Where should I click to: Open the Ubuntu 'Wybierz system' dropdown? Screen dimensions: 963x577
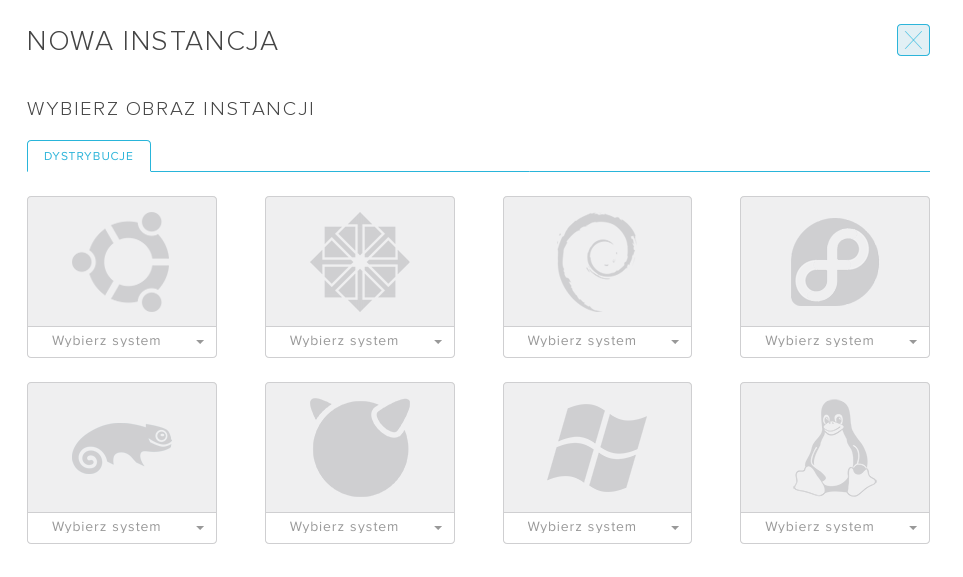pyautogui.click(x=122, y=342)
